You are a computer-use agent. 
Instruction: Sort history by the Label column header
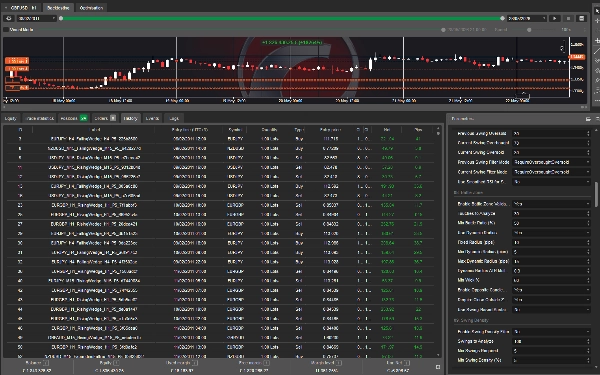tap(94, 130)
